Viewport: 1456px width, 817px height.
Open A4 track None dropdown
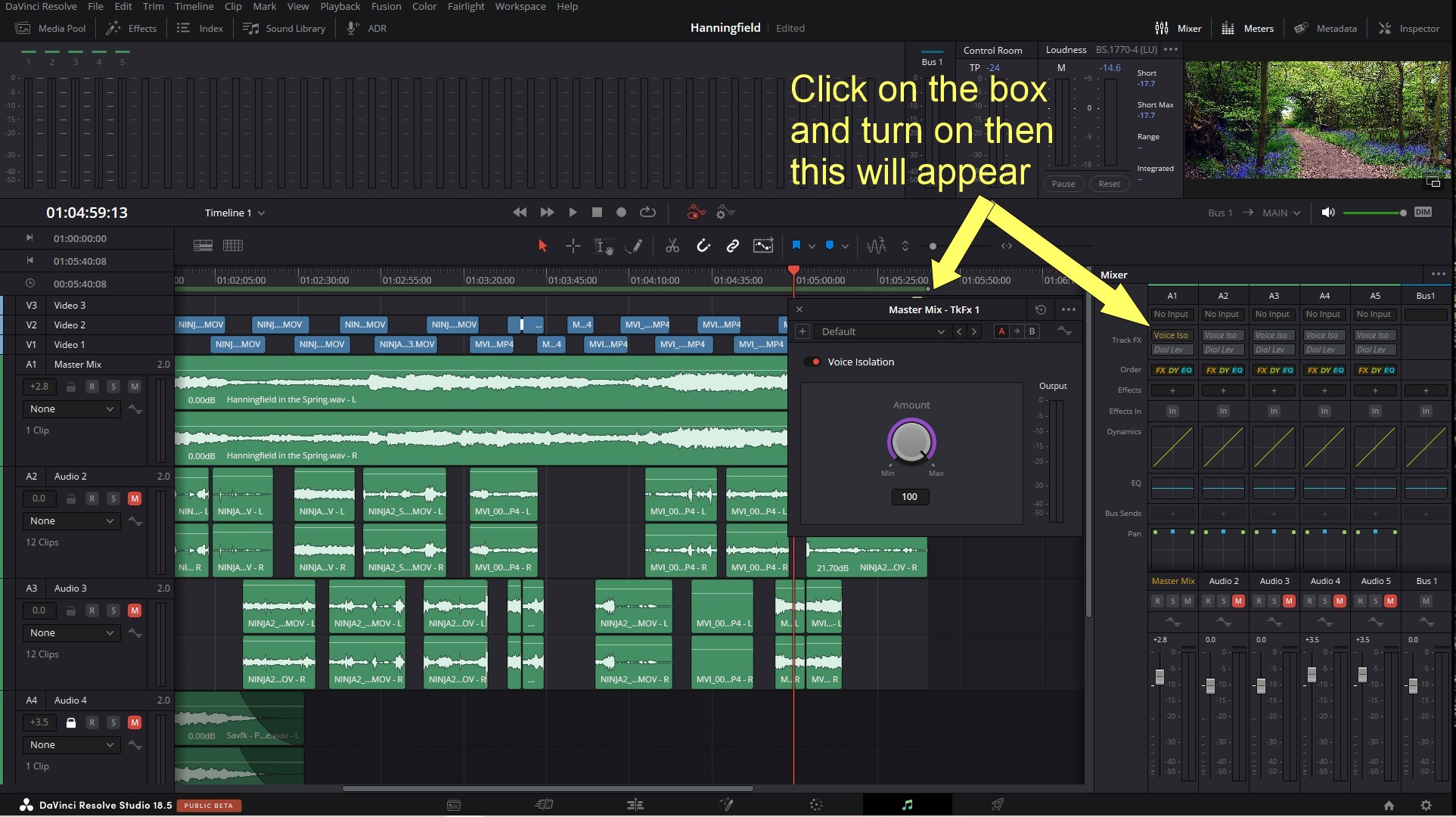71,744
